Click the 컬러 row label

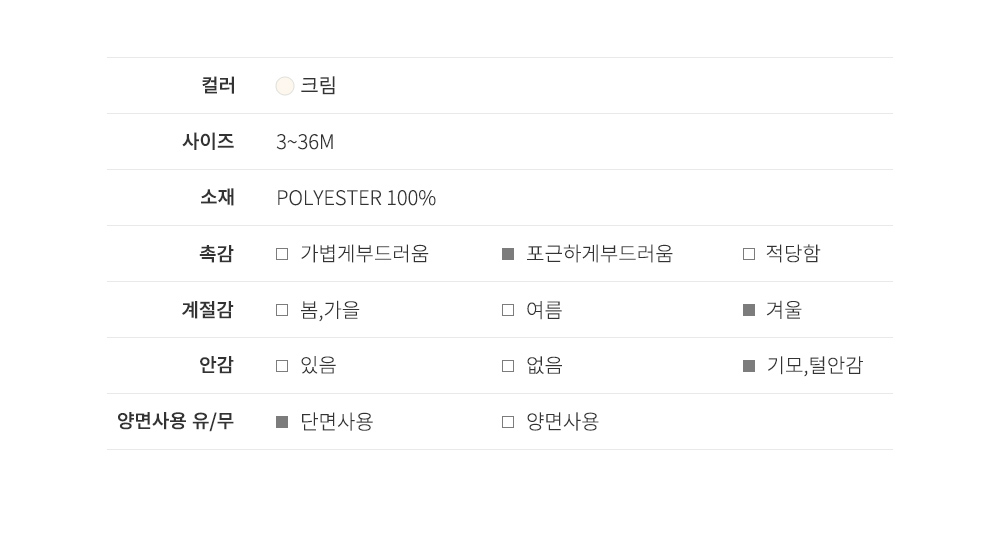[x=218, y=86]
